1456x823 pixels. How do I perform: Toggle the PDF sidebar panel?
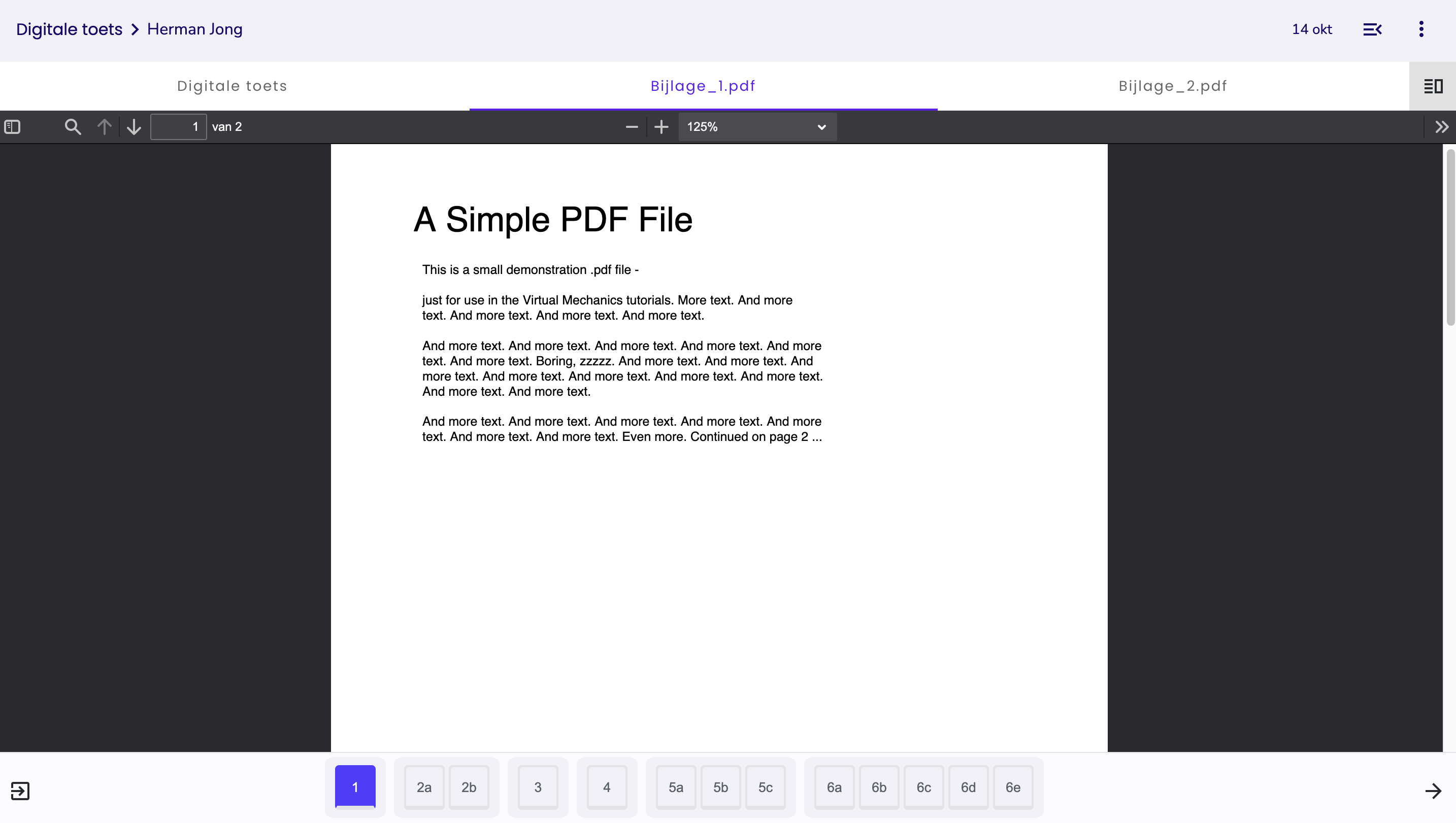click(x=13, y=127)
